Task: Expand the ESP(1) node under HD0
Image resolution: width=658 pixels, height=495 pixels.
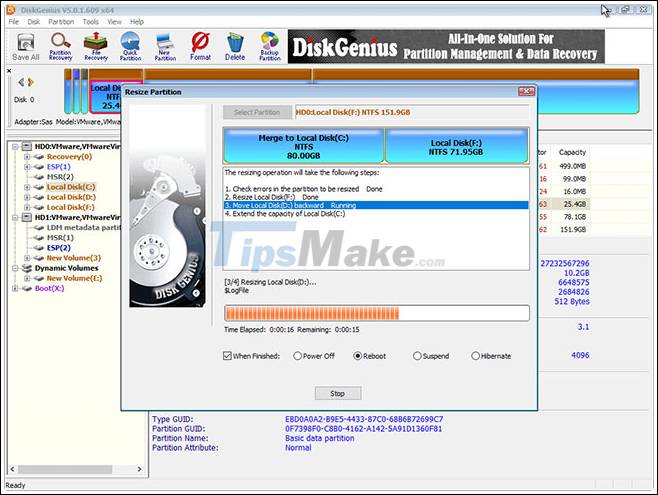Action: [27, 167]
